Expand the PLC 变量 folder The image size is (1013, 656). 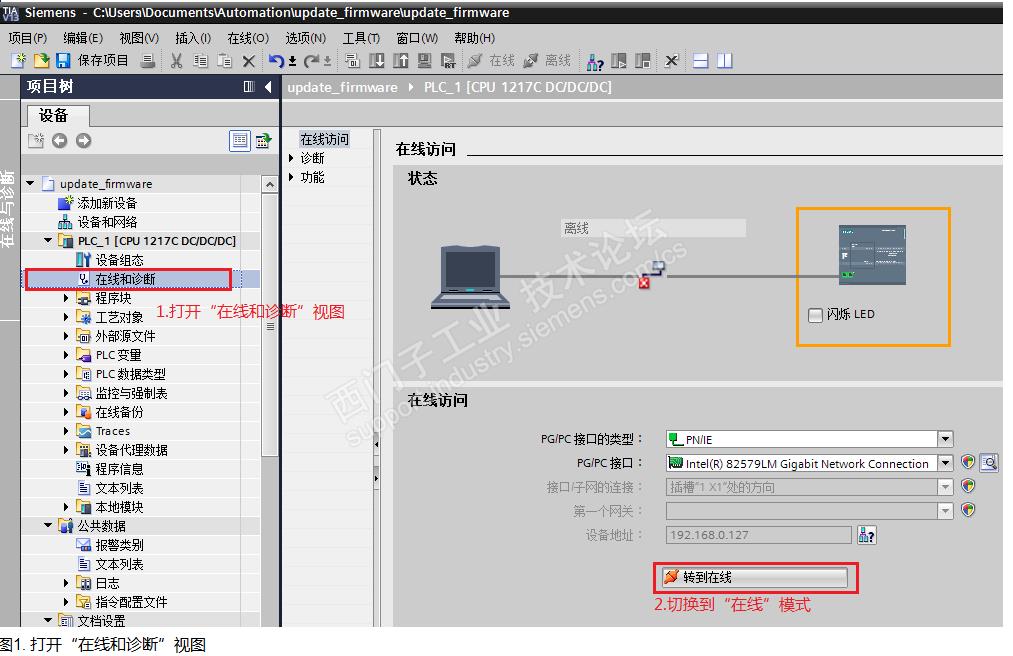point(66,355)
